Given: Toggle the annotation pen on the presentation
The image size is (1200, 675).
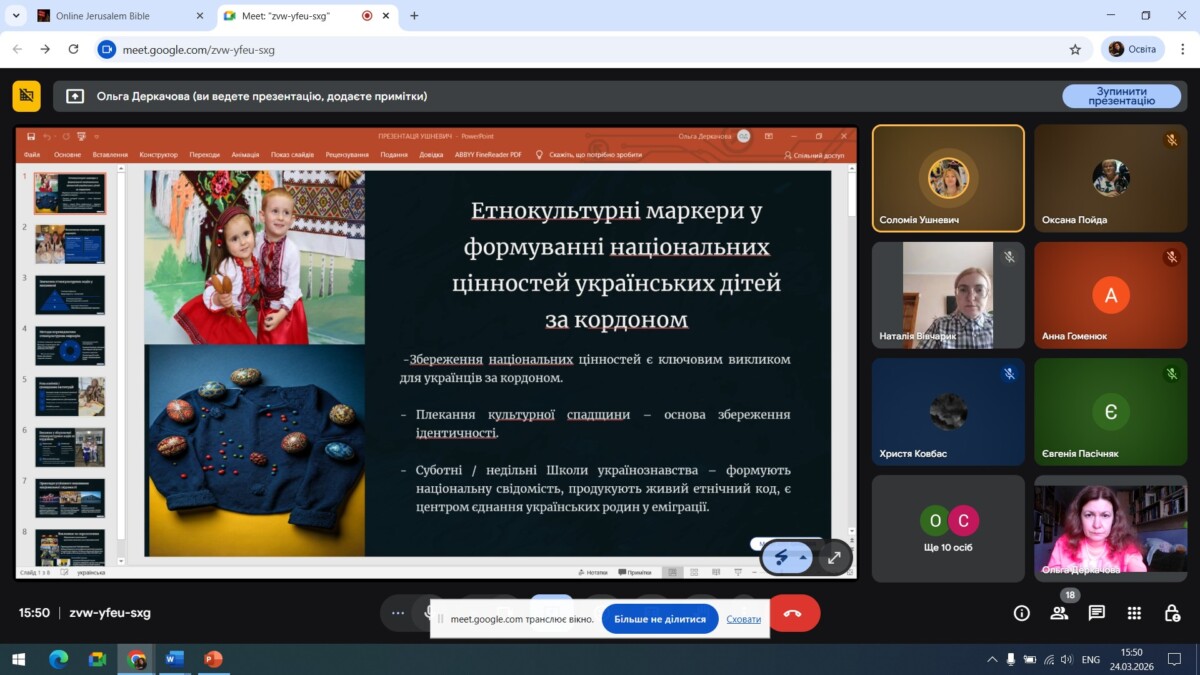Looking at the screenshot, I should coord(783,557).
